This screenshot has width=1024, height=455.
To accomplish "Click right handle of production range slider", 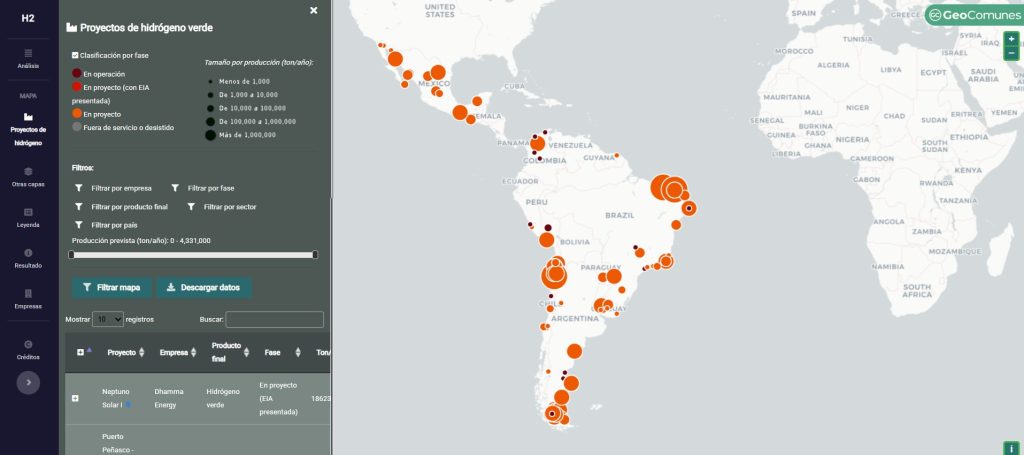I will (315, 255).
